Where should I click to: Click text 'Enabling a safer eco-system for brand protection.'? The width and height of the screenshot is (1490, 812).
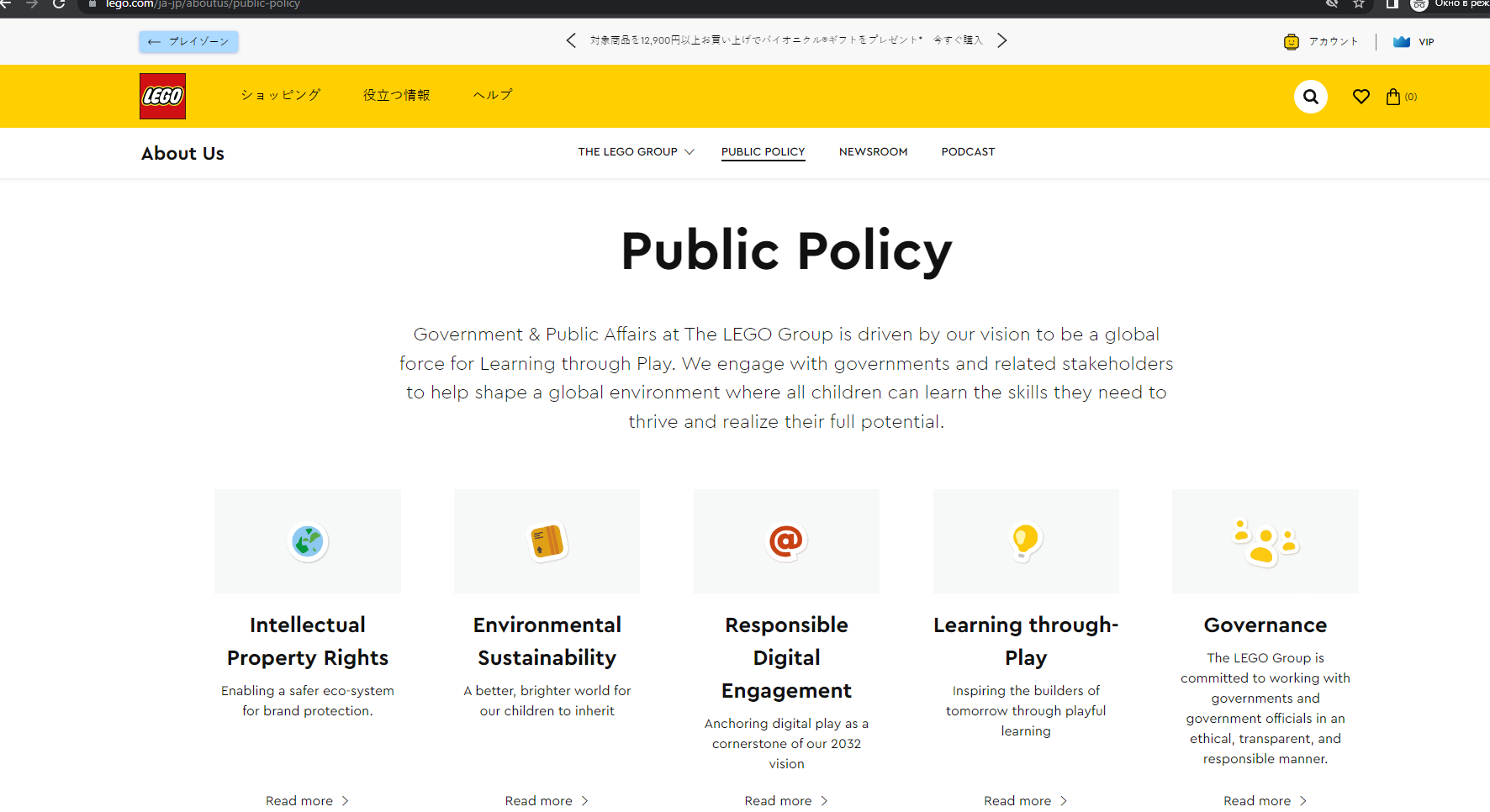[x=308, y=701]
